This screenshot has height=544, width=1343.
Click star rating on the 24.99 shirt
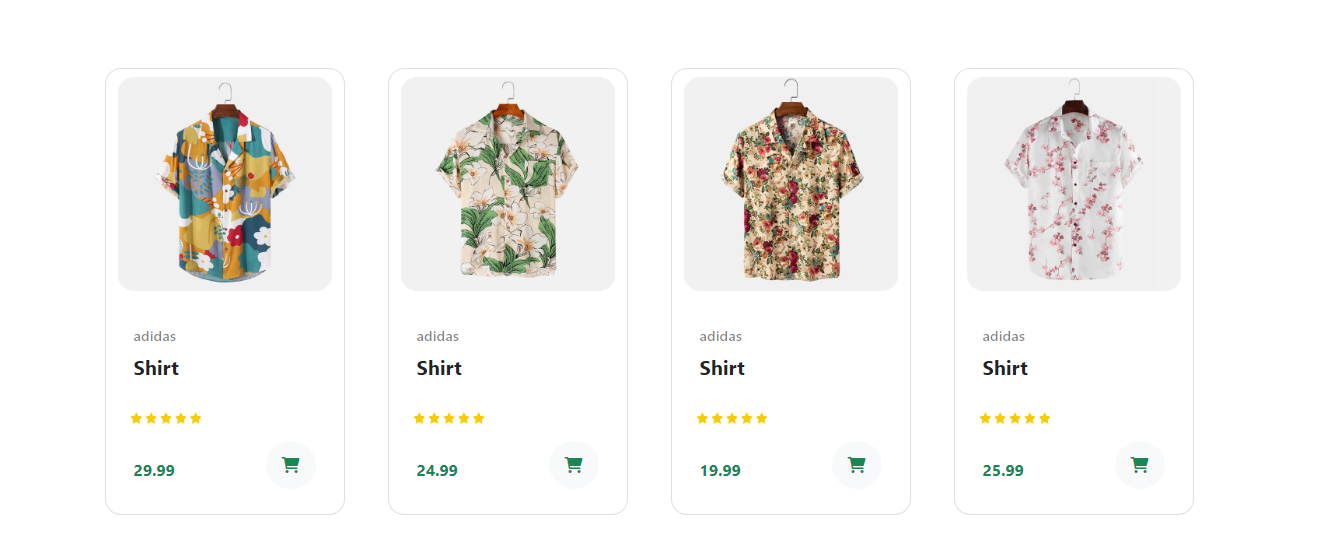449,418
